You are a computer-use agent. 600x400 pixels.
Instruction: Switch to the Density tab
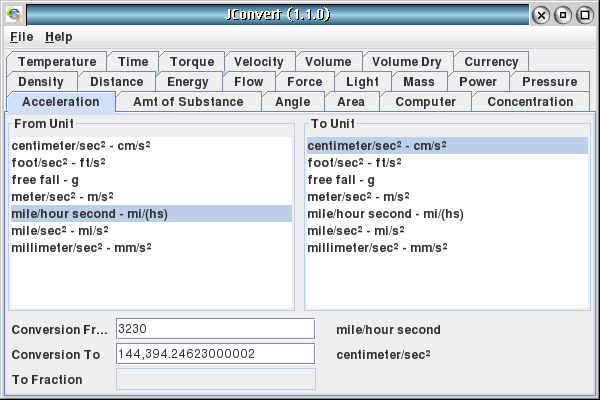click(41, 82)
